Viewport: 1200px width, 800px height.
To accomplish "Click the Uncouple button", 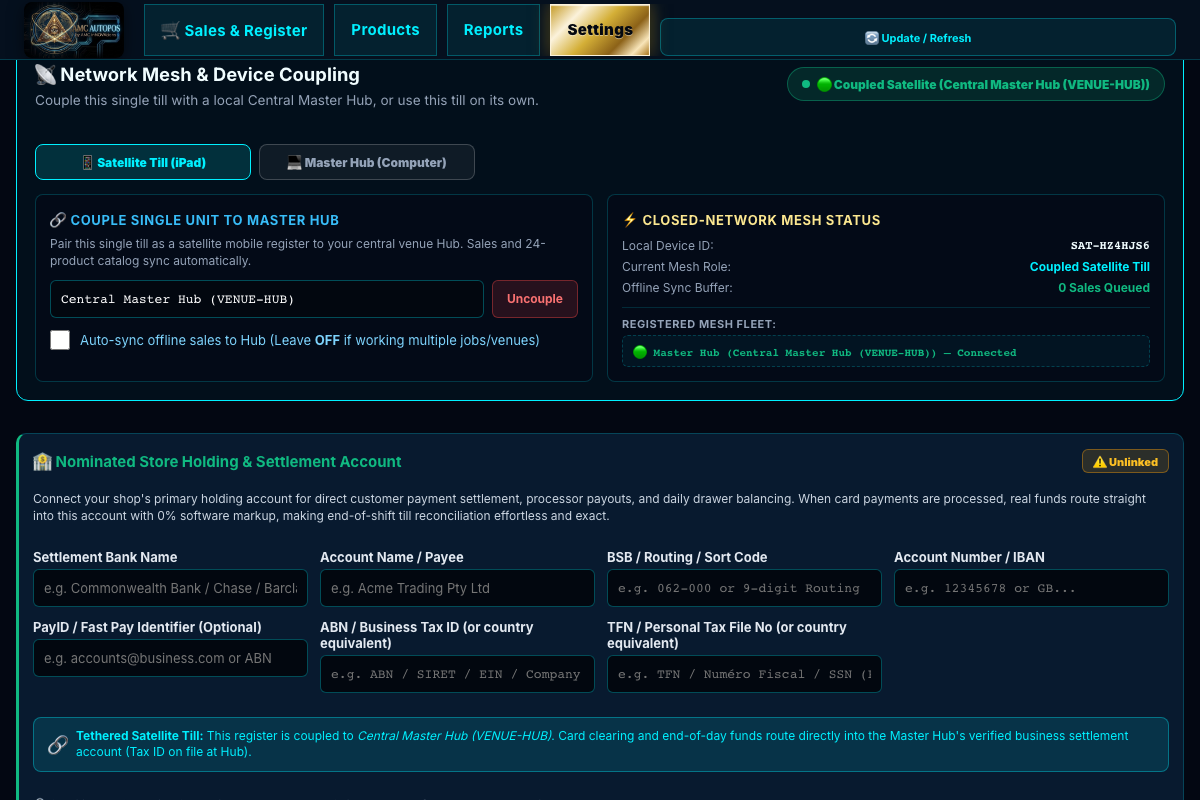I will 535,299.
